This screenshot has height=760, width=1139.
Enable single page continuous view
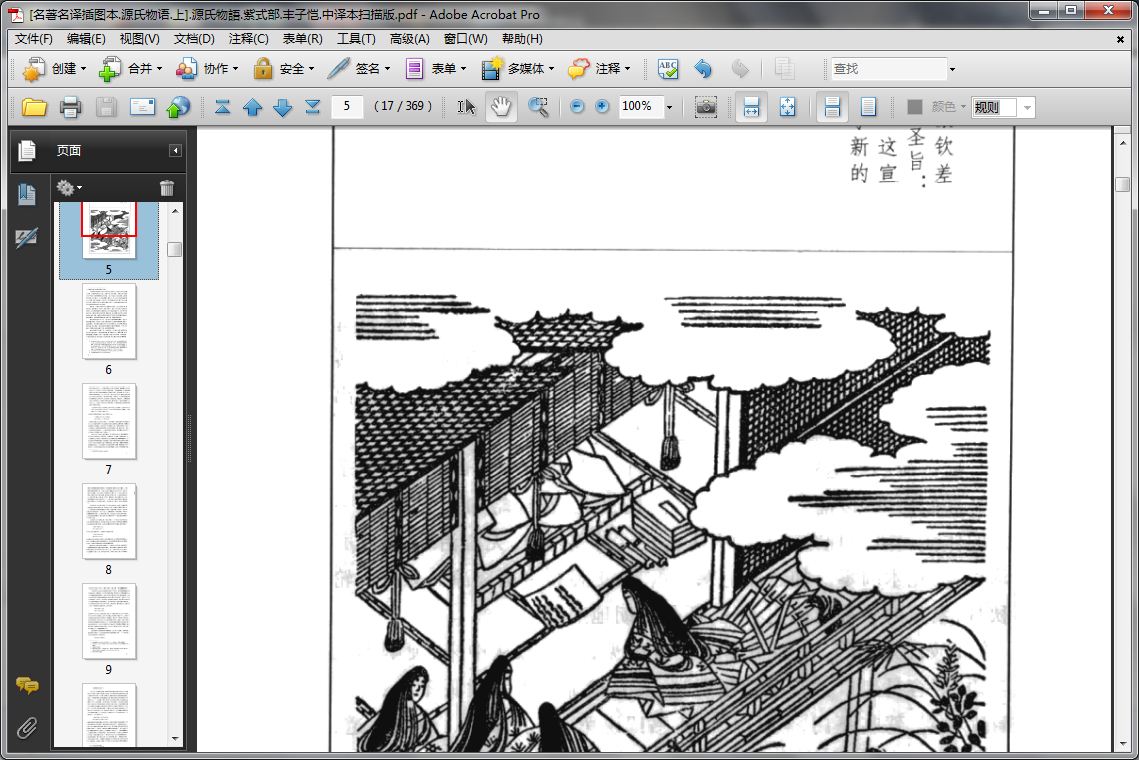click(x=832, y=108)
